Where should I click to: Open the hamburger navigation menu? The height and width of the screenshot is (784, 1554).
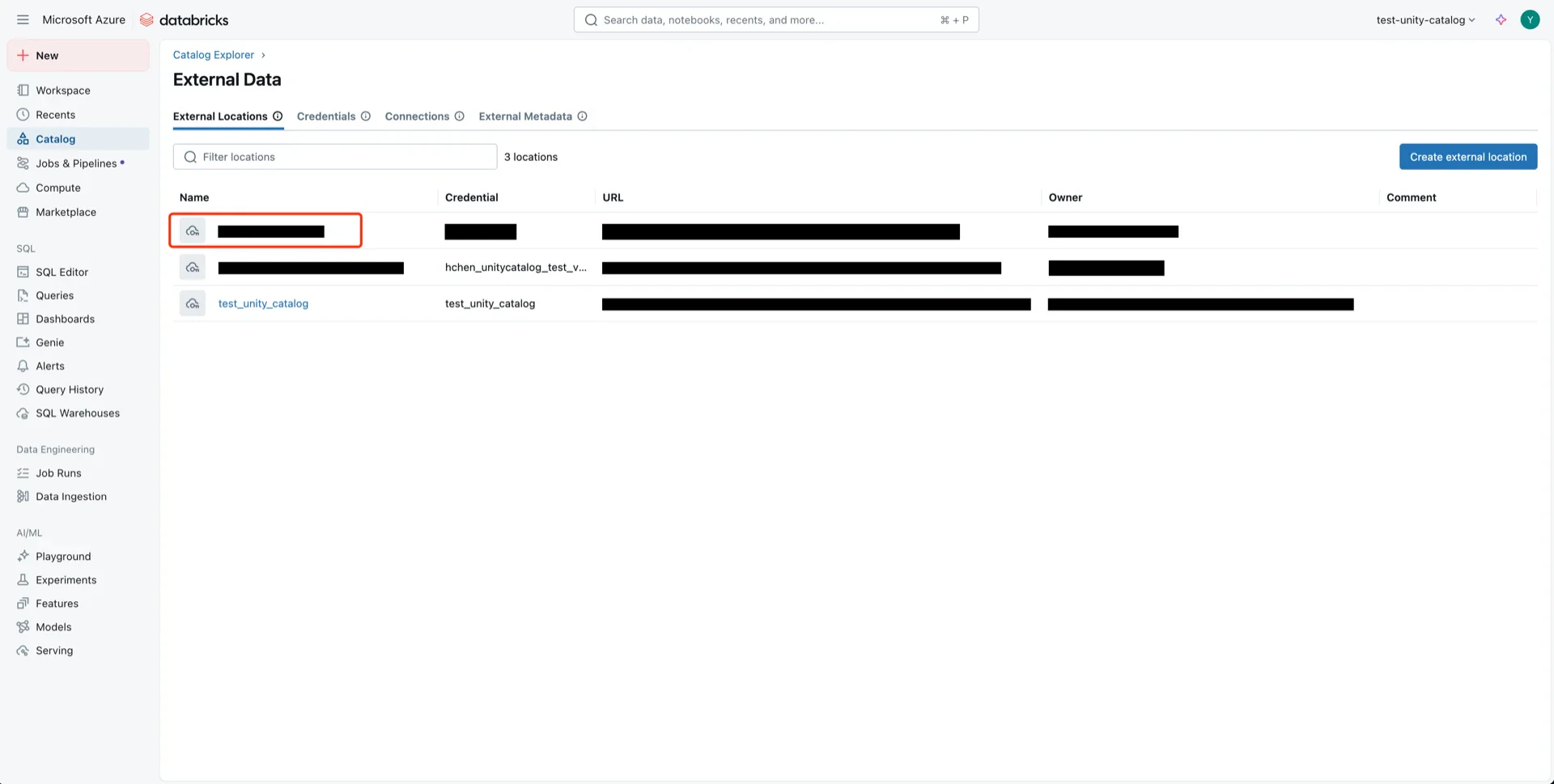coord(23,19)
